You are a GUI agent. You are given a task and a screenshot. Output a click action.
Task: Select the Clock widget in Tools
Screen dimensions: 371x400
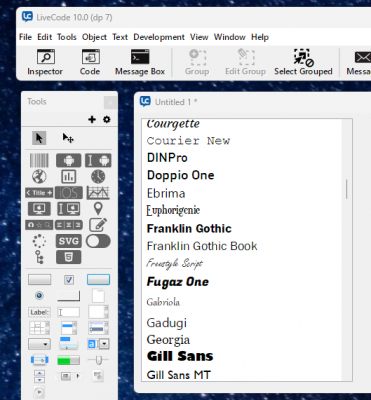click(x=98, y=177)
